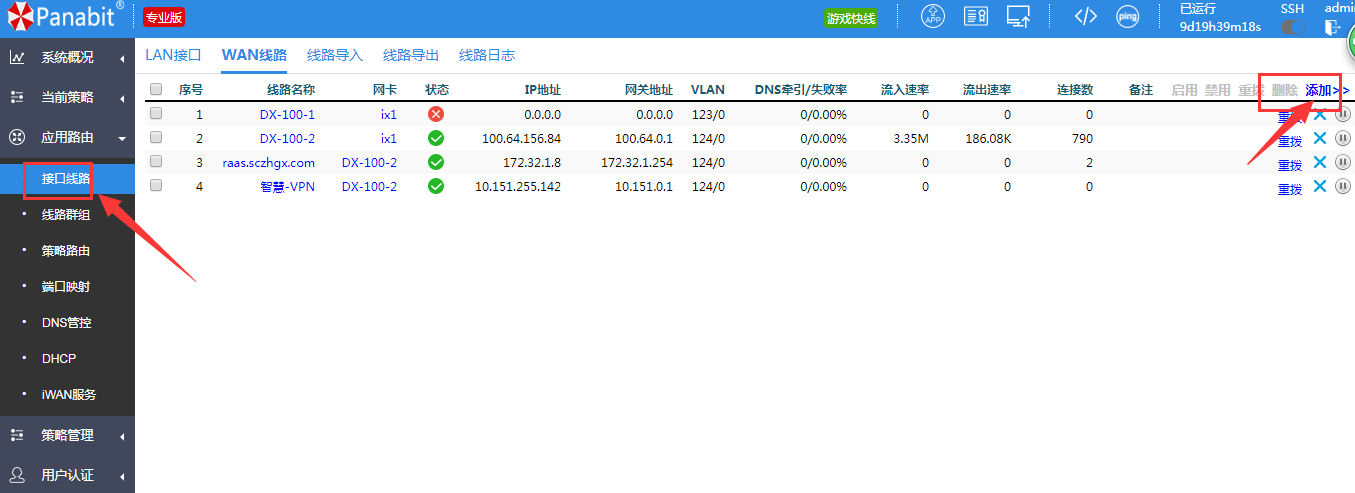The height and width of the screenshot is (493, 1355).
Task: Check the select-all checkbox in table header
Action: pyautogui.click(x=156, y=89)
